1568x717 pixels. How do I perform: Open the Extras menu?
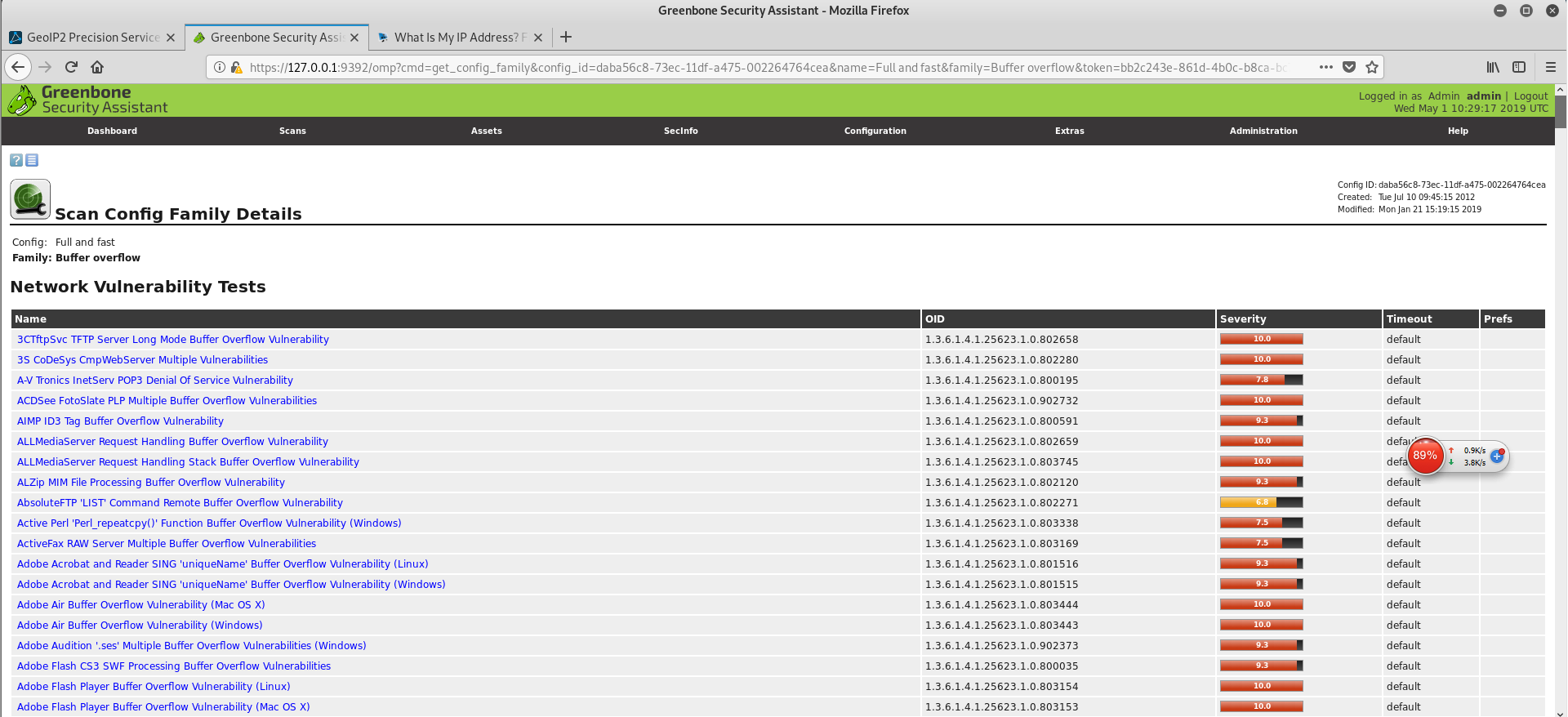(1070, 131)
